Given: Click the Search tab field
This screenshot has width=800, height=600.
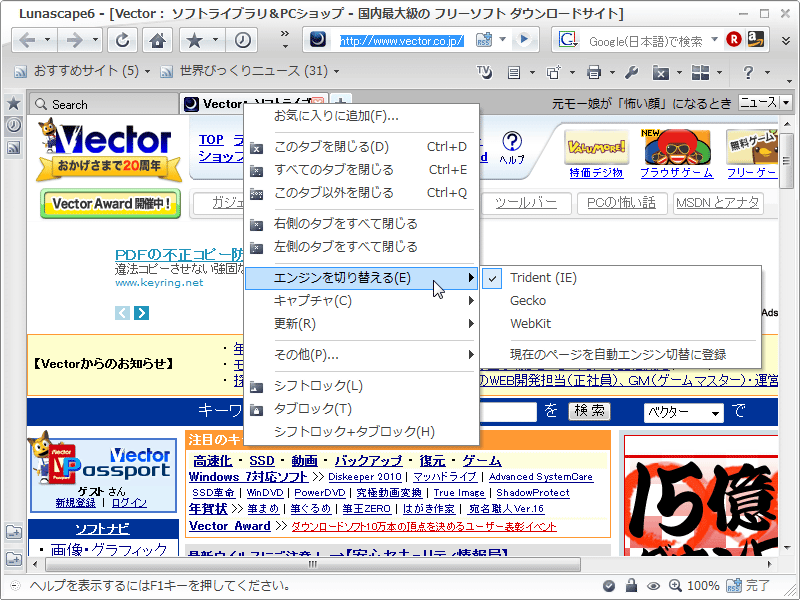Looking at the screenshot, I should [104, 105].
